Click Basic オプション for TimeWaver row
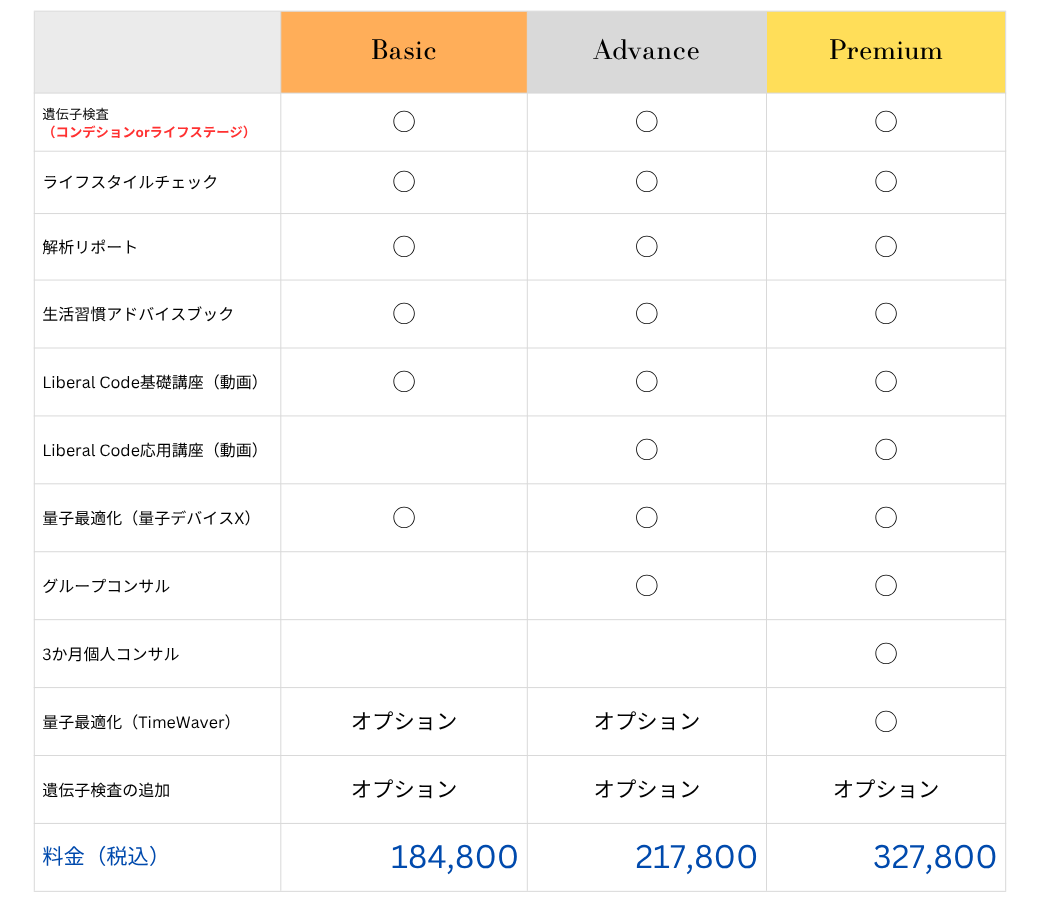This screenshot has height=900, width=1040. (404, 721)
